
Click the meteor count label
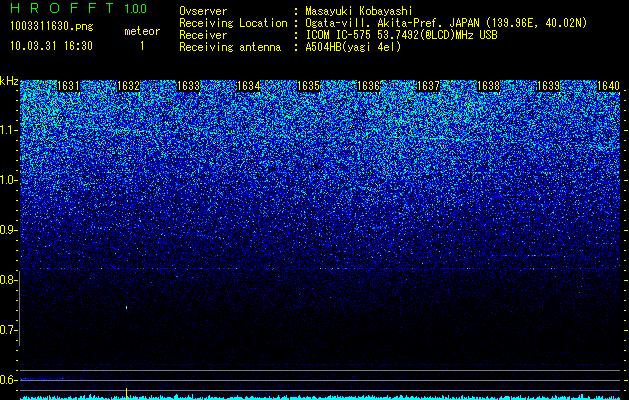coord(142,31)
